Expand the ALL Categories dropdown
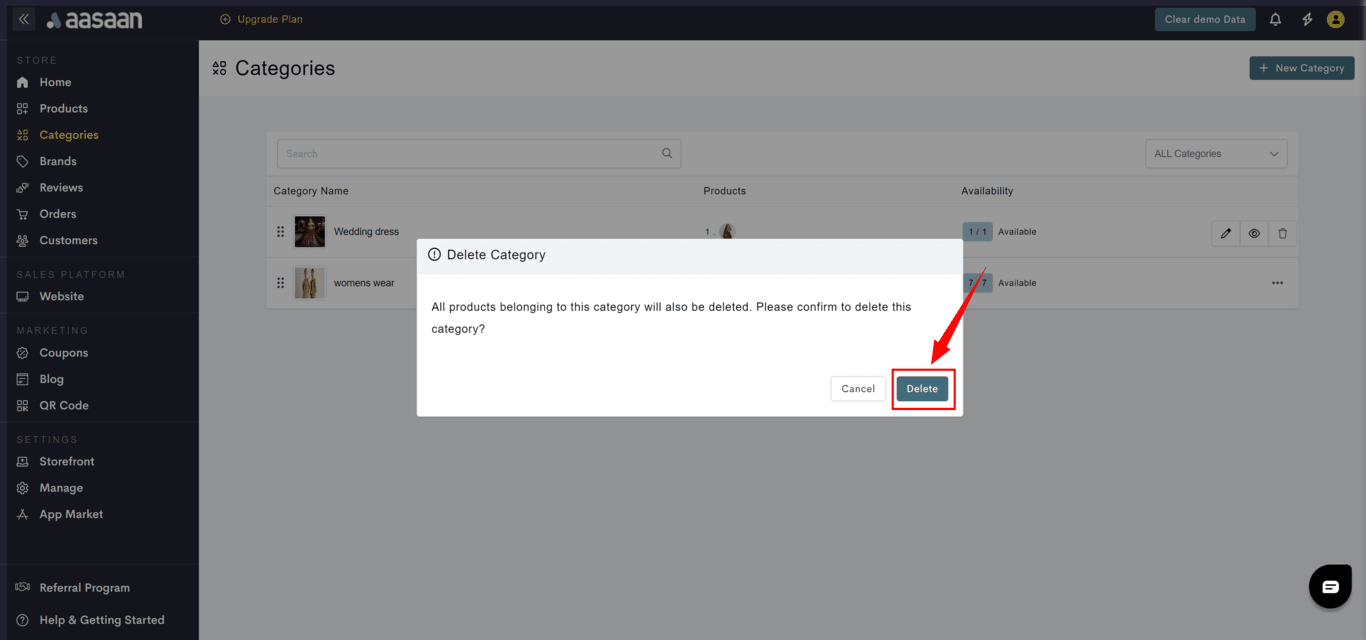 click(x=1215, y=154)
